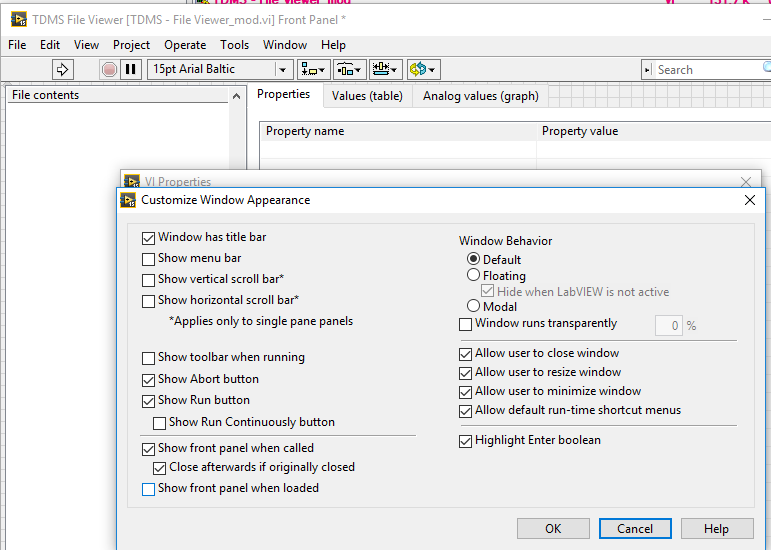
Task: Click the Property value column header
Action: tap(654, 131)
